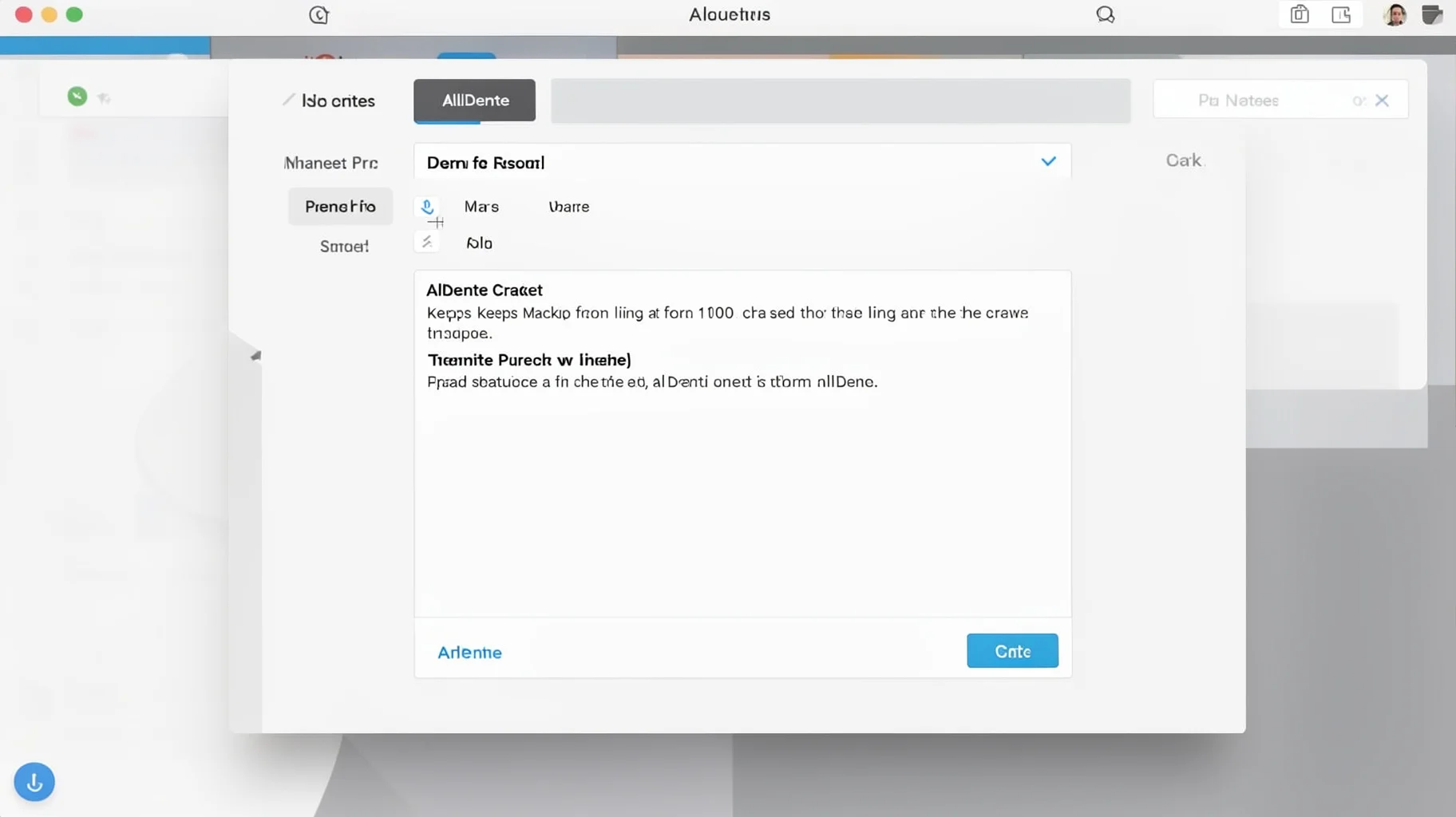Click the Nlo option
This screenshot has width=1456, height=817.
click(x=479, y=243)
